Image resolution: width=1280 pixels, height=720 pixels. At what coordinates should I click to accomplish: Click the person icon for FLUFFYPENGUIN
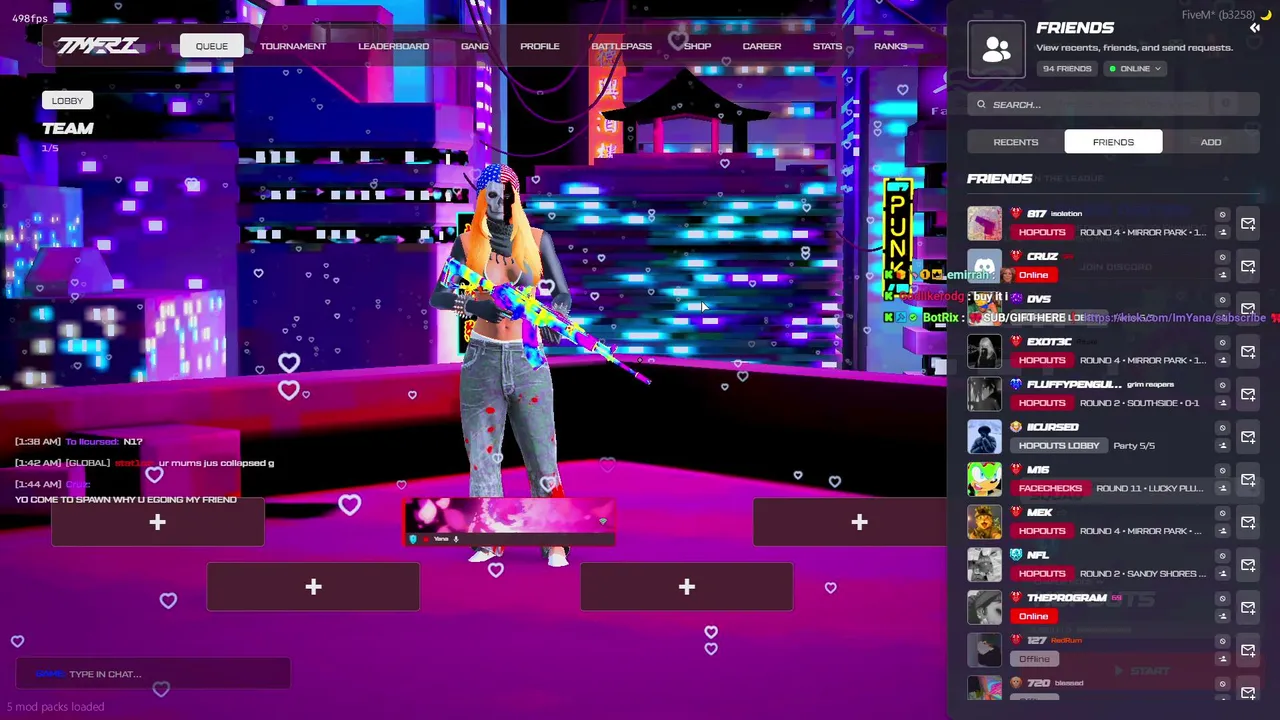tap(1222, 403)
